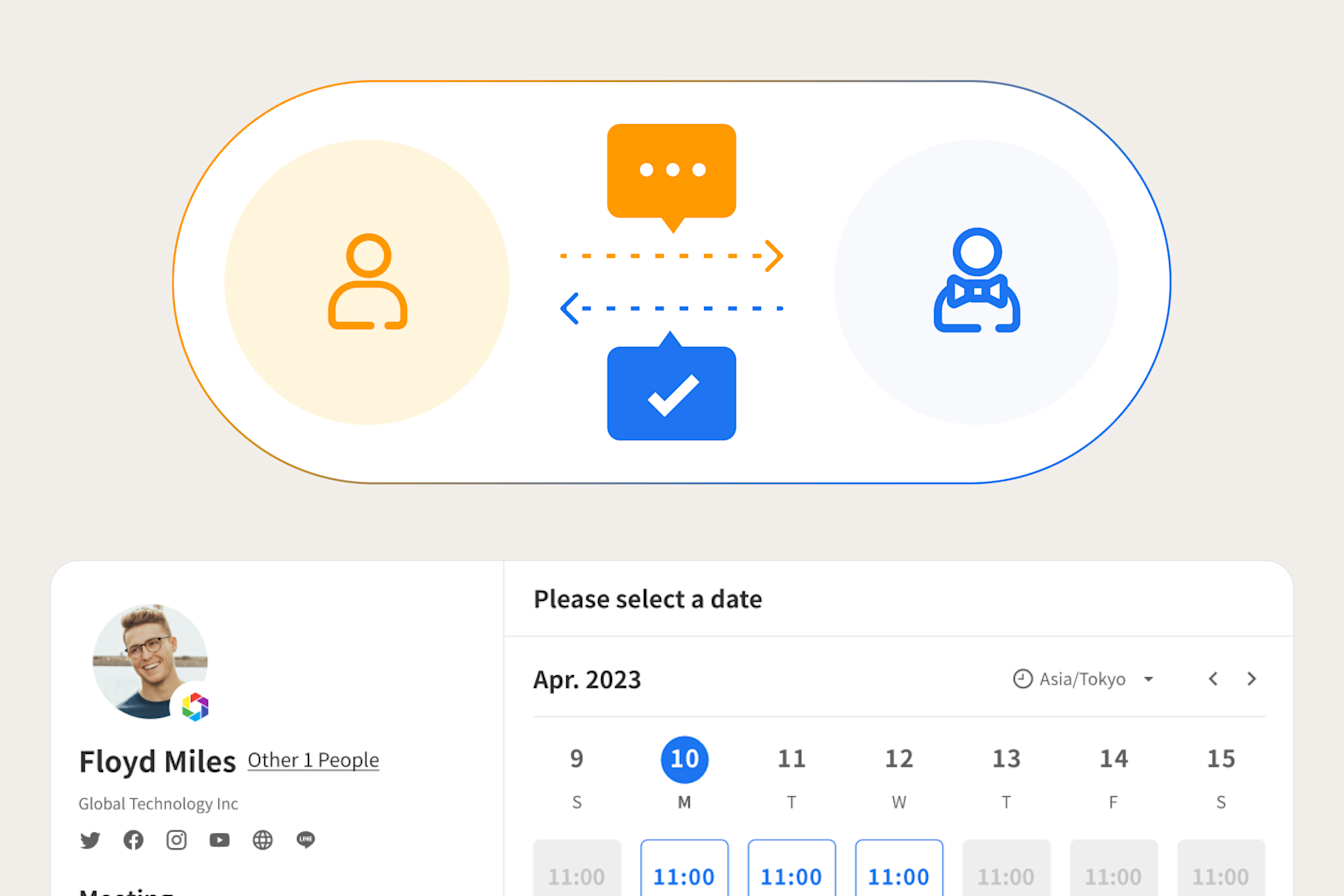Click the YouTube channel icon
Viewport: 1344px width, 896px height.
[219, 840]
